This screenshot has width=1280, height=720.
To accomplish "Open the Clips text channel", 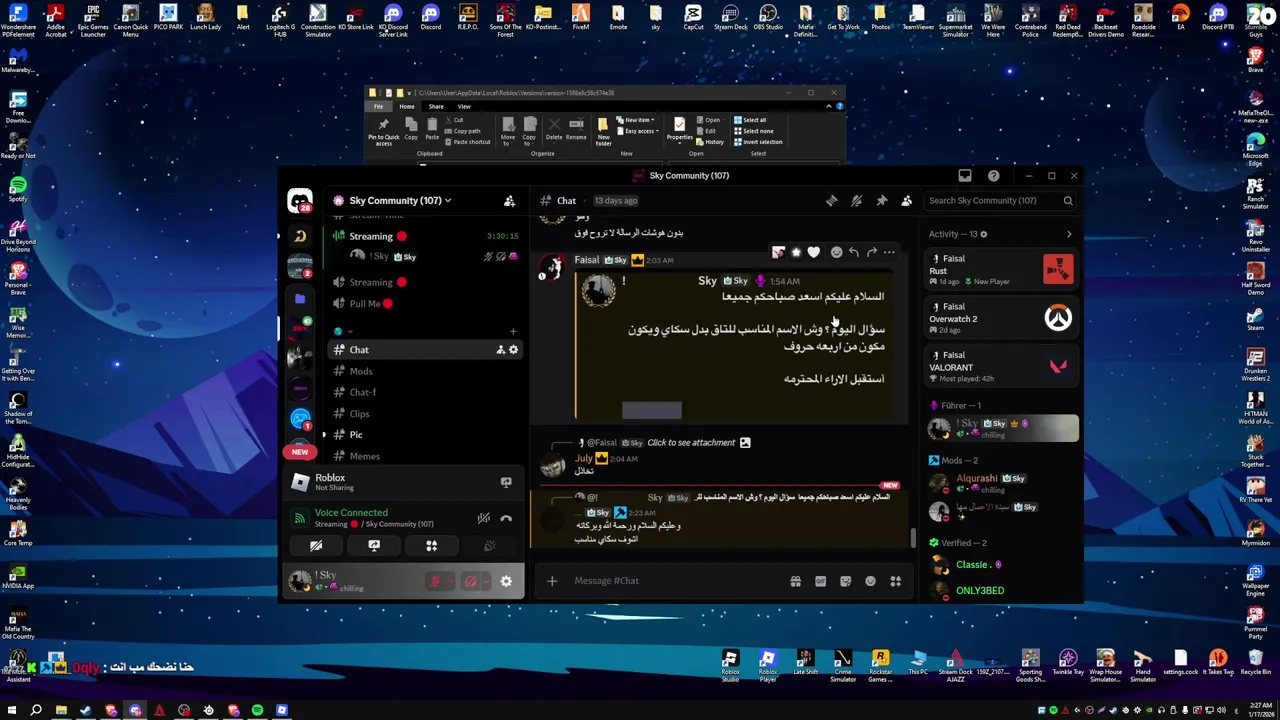I will (x=424, y=413).
